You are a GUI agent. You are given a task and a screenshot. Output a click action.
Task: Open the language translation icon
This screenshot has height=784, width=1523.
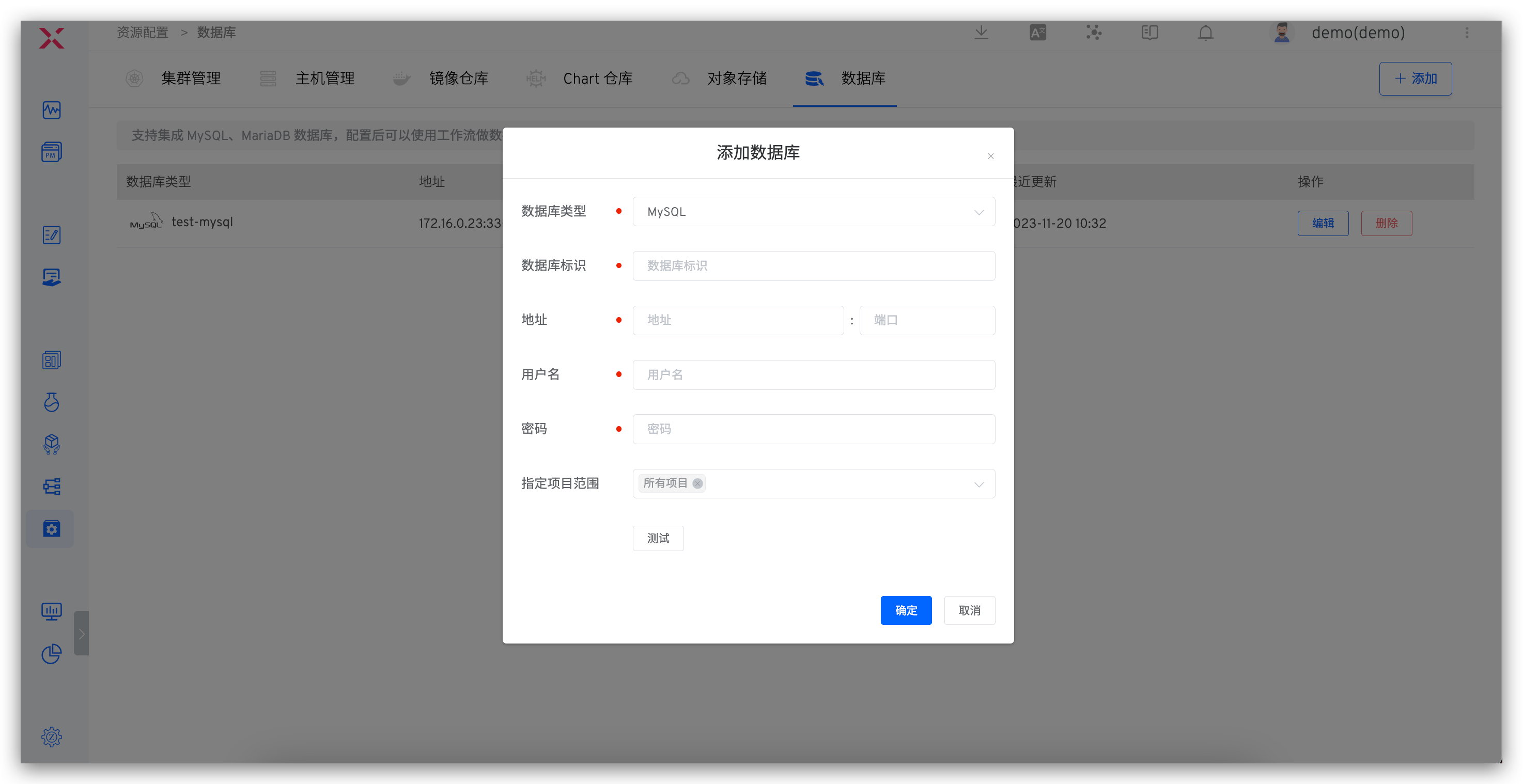pos(1037,33)
